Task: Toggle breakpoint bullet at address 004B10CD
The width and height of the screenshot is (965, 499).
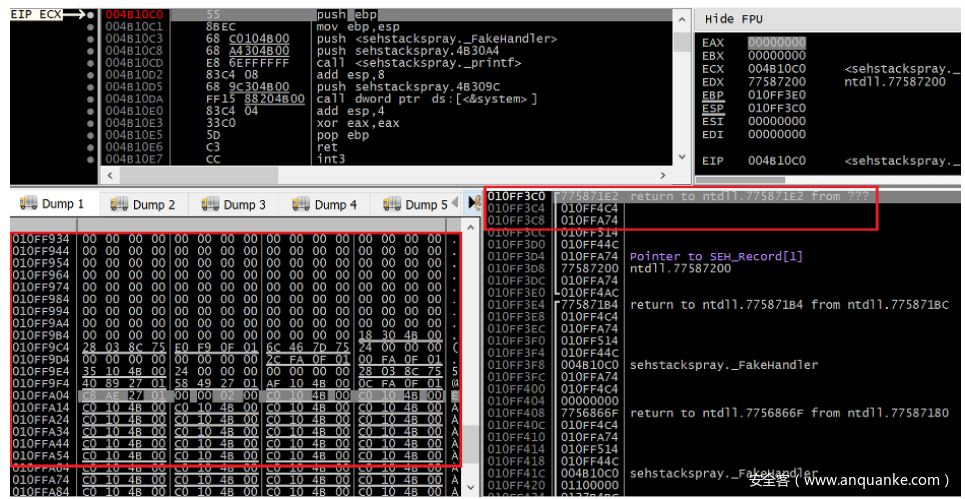Action: coord(92,62)
